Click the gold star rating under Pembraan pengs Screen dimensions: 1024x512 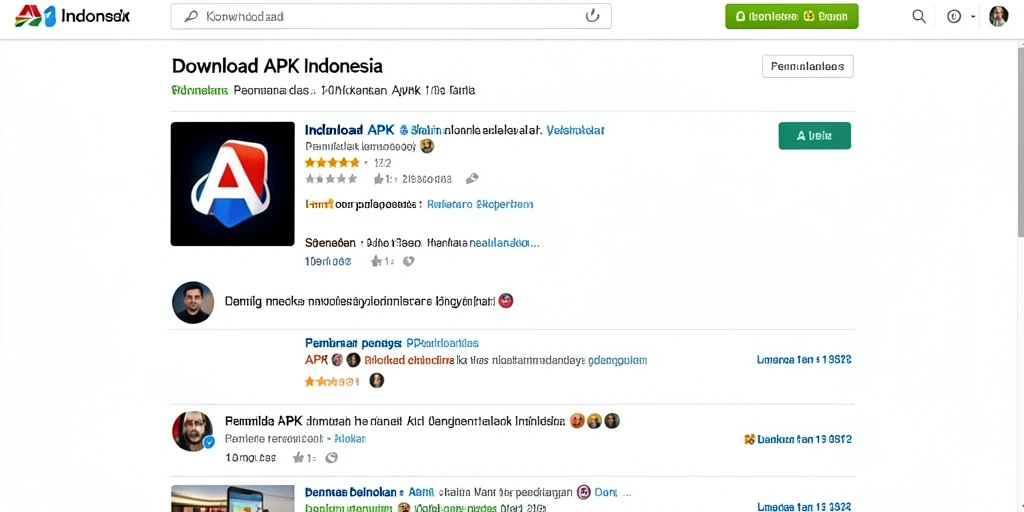(x=332, y=381)
